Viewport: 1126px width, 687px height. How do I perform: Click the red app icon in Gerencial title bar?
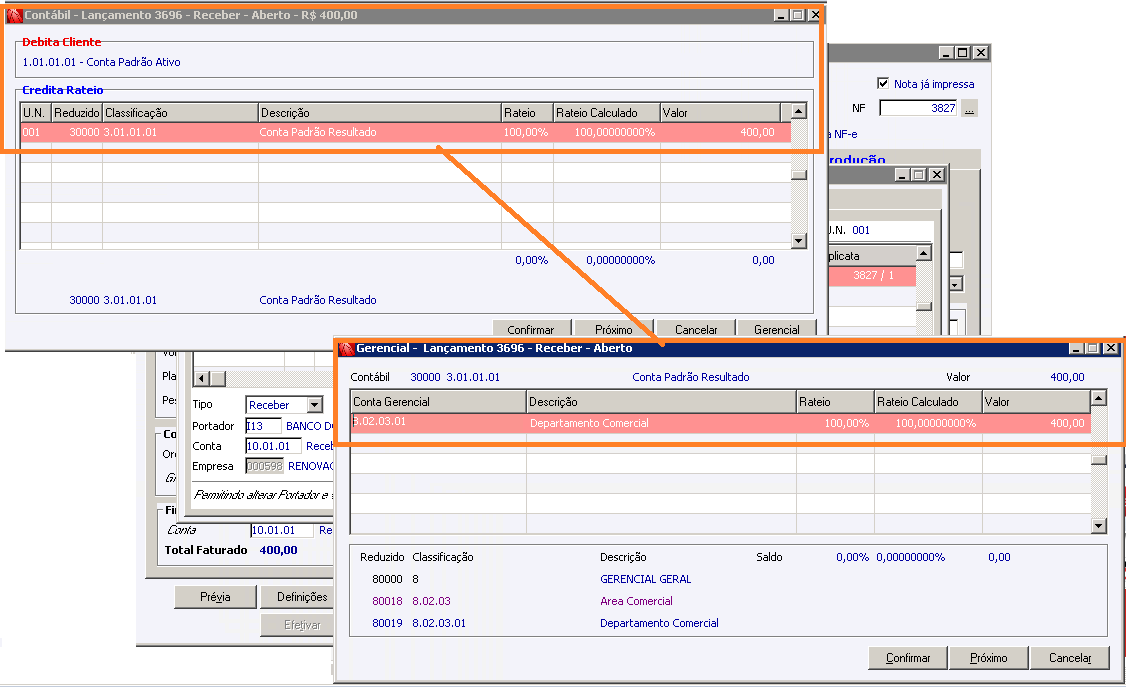click(x=347, y=348)
